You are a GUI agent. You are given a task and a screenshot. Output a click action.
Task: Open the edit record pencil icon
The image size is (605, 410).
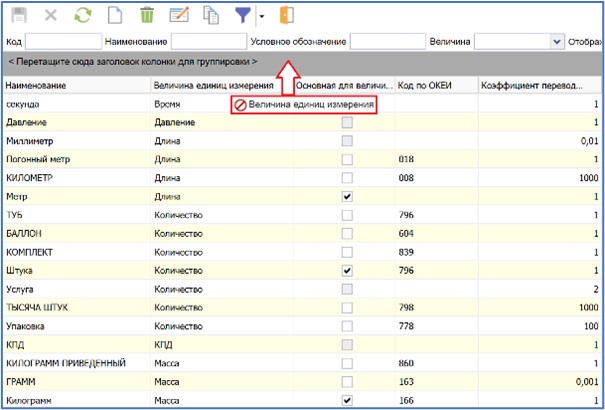[x=179, y=15]
